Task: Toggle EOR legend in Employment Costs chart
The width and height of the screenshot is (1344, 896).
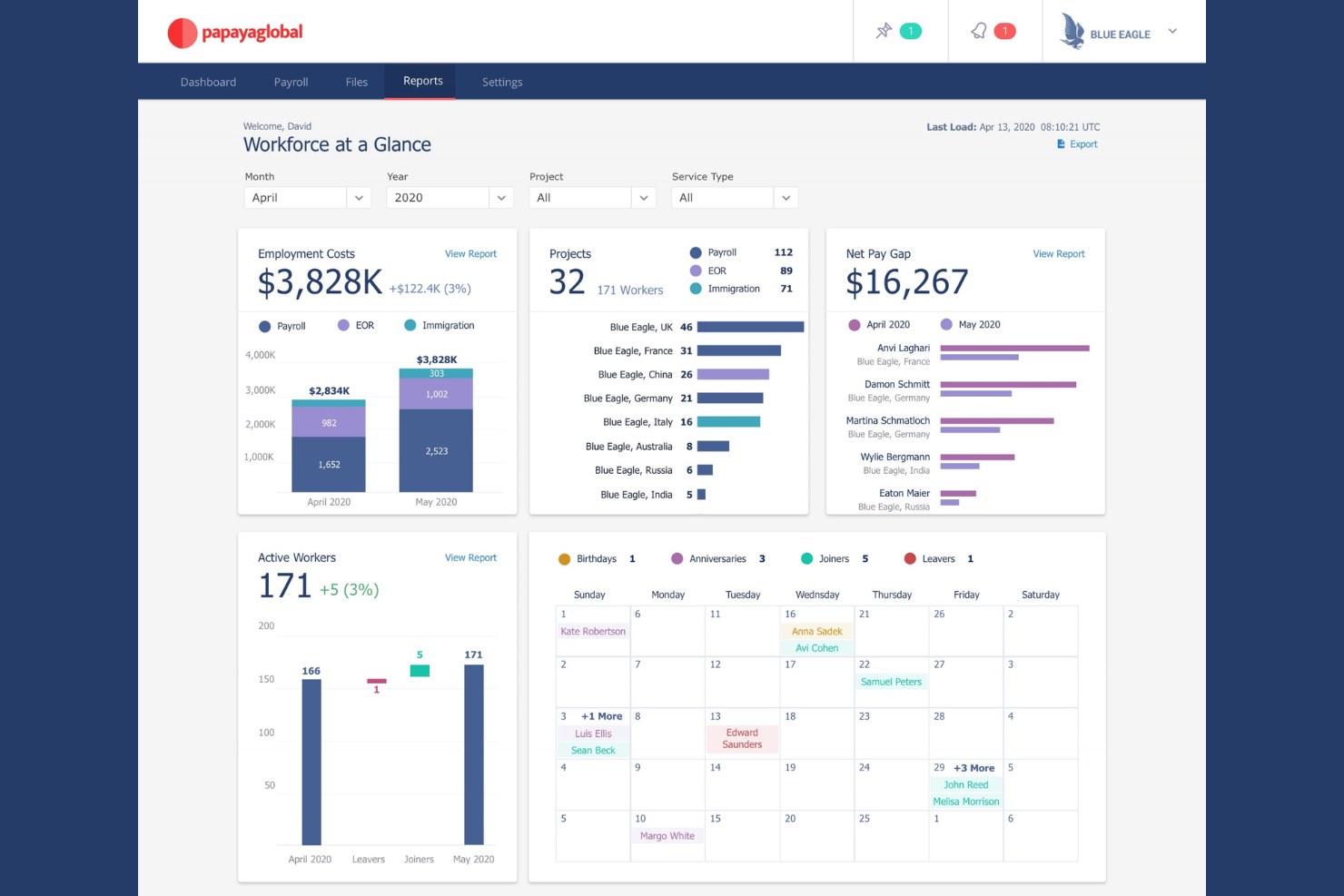Action: 355,325
